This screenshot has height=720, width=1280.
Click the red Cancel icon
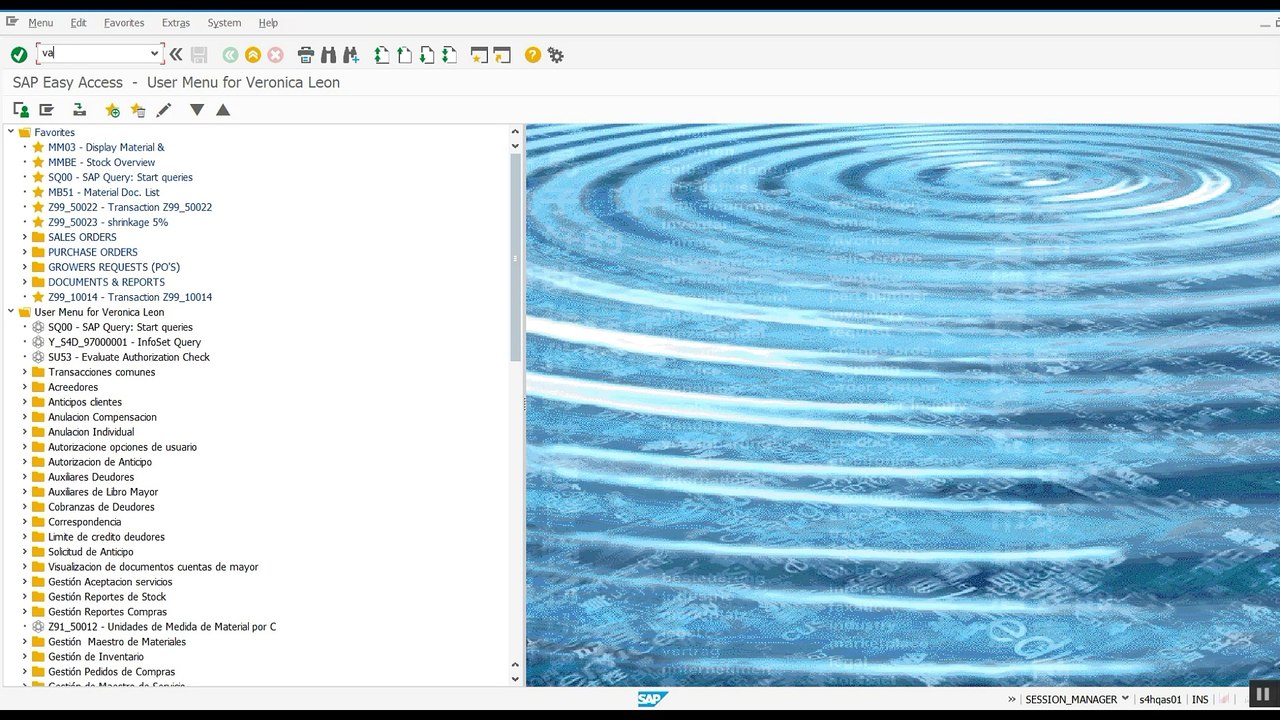275,55
